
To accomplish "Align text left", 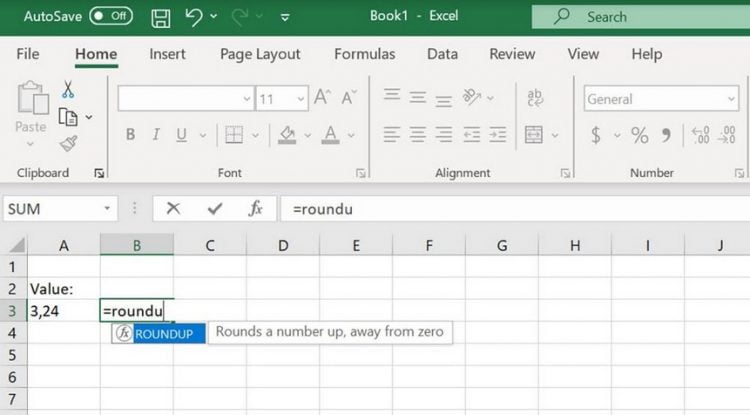I will (392, 135).
